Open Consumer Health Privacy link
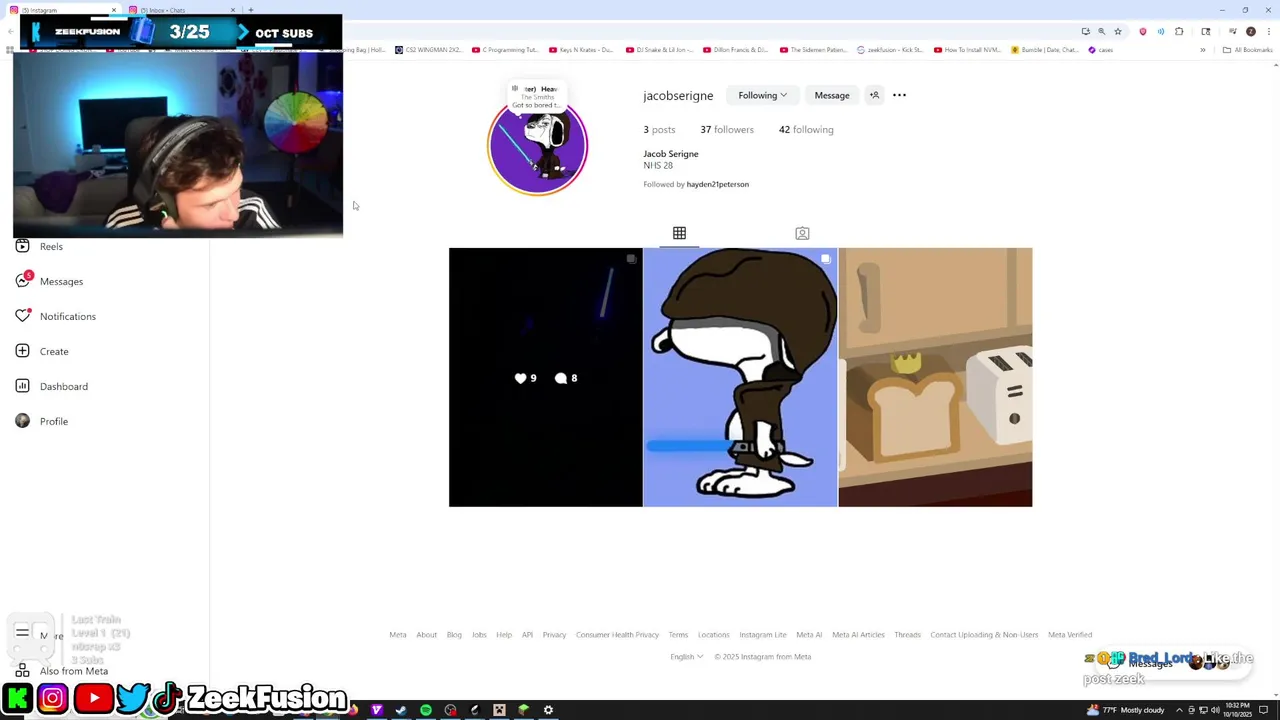Viewport: 1280px width, 720px height. pos(617,634)
